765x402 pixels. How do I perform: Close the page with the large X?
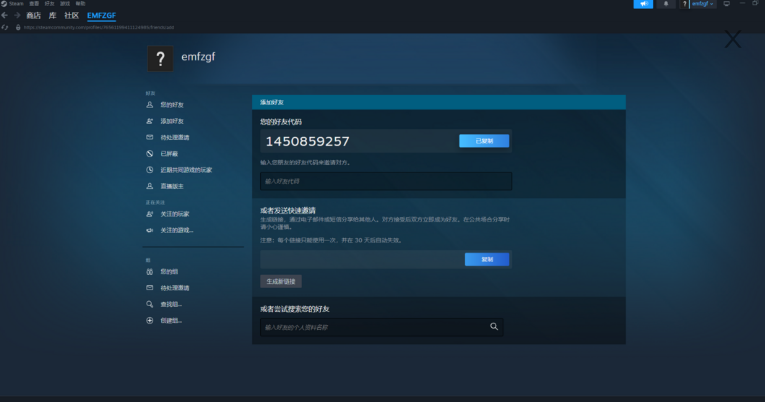click(733, 40)
